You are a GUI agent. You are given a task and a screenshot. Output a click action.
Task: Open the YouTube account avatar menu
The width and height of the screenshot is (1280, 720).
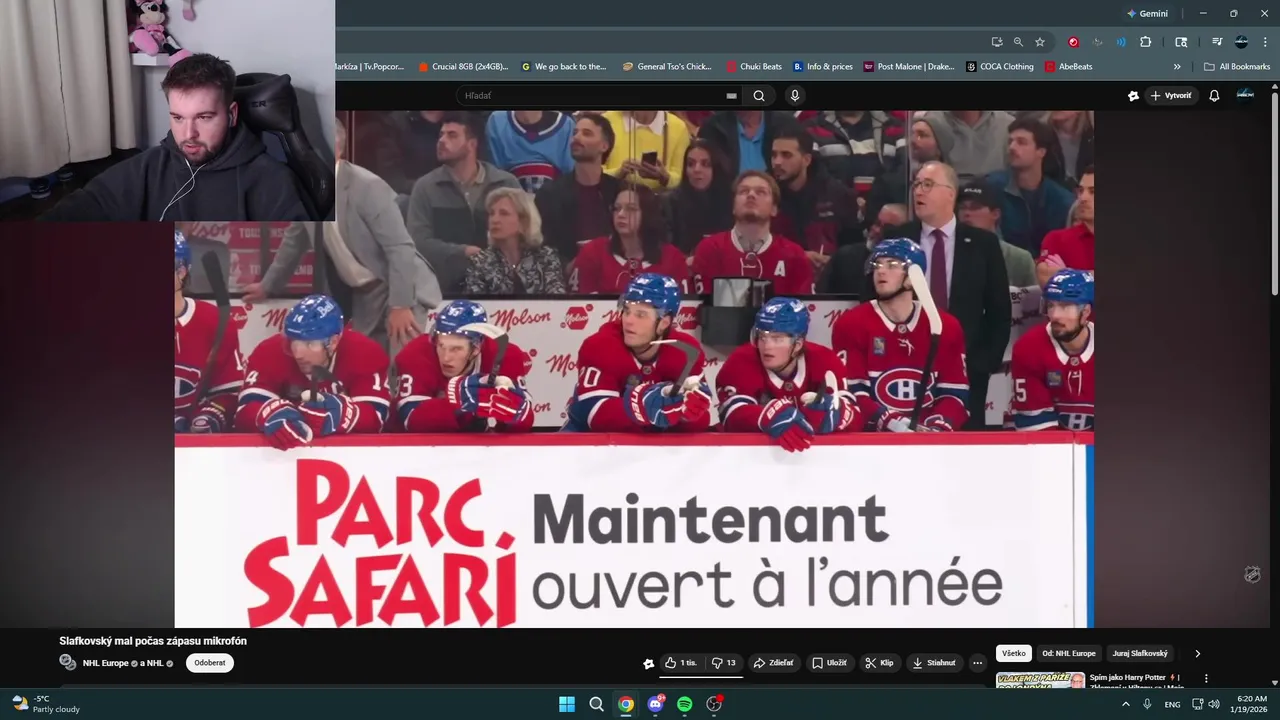coord(1245,95)
